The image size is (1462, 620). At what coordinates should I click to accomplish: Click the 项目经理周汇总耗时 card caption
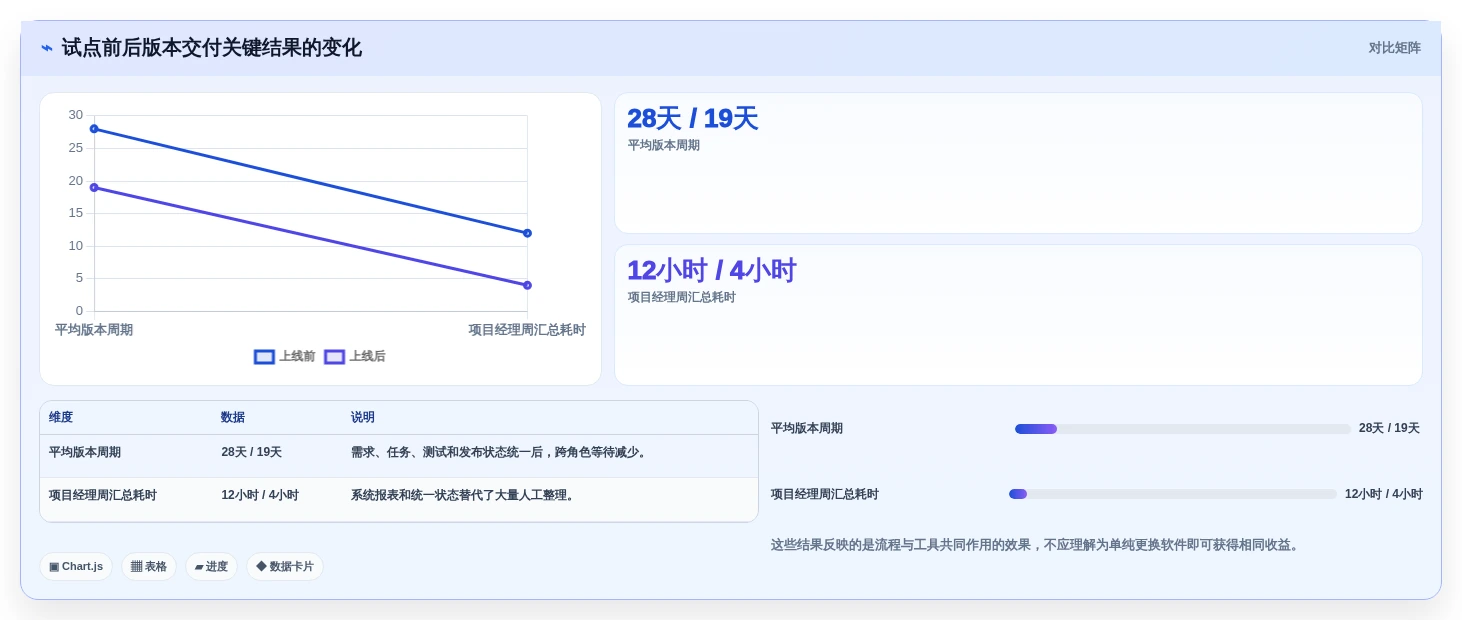tap(682, 298)
